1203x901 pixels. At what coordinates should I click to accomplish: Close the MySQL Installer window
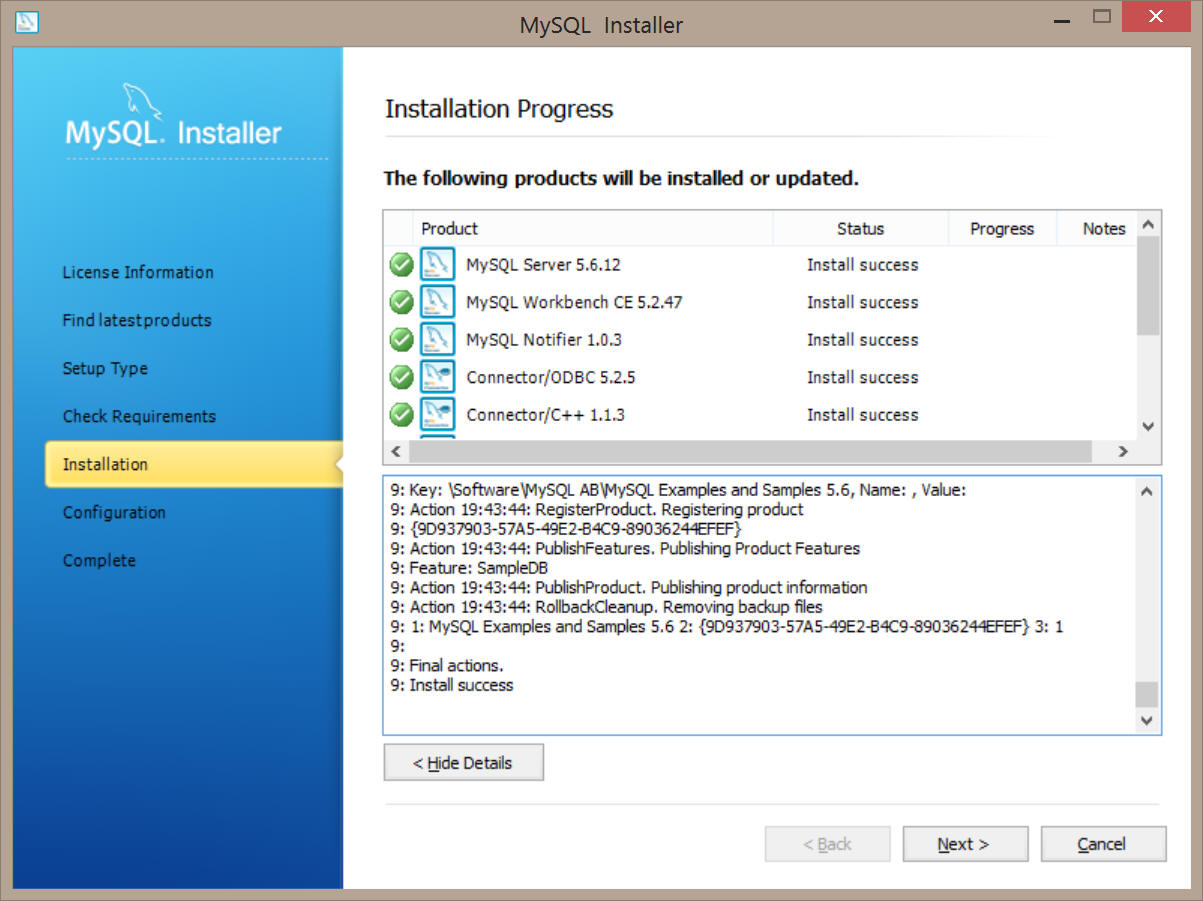pyautogui.click(x=1156, y=16)
